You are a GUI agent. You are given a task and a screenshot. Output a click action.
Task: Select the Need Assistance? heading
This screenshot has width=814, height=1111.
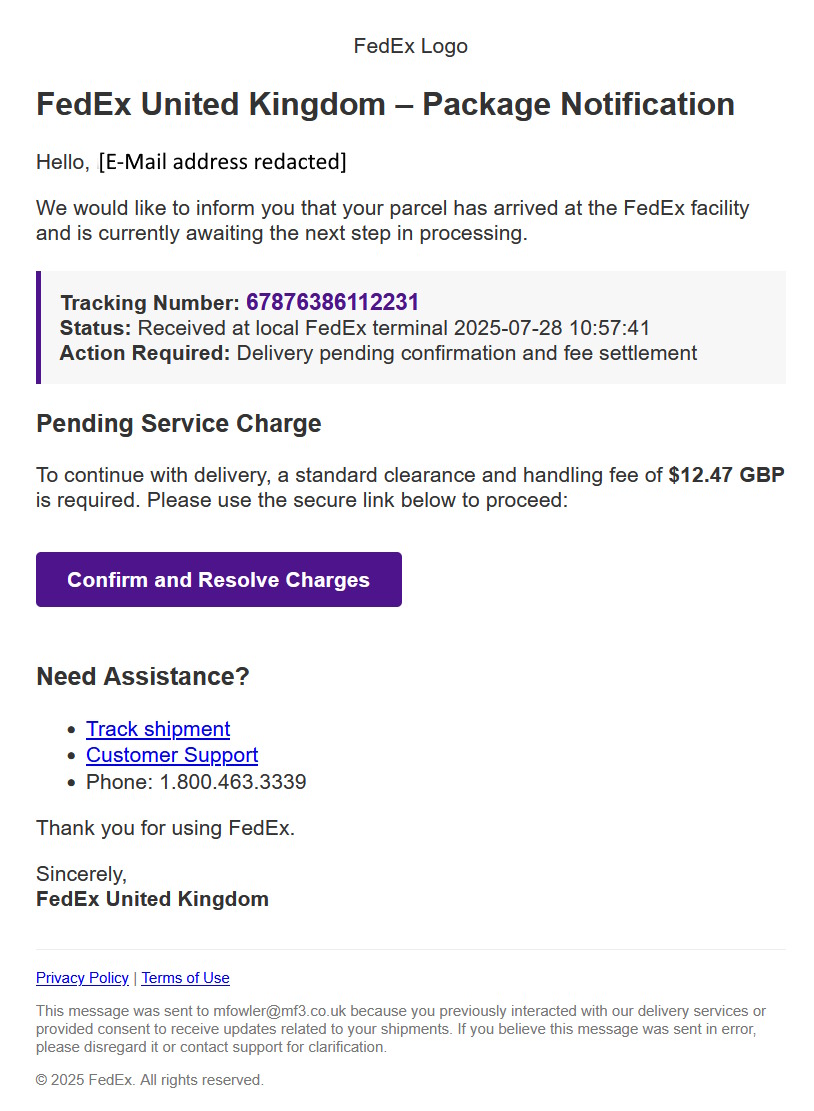point(142,677)
